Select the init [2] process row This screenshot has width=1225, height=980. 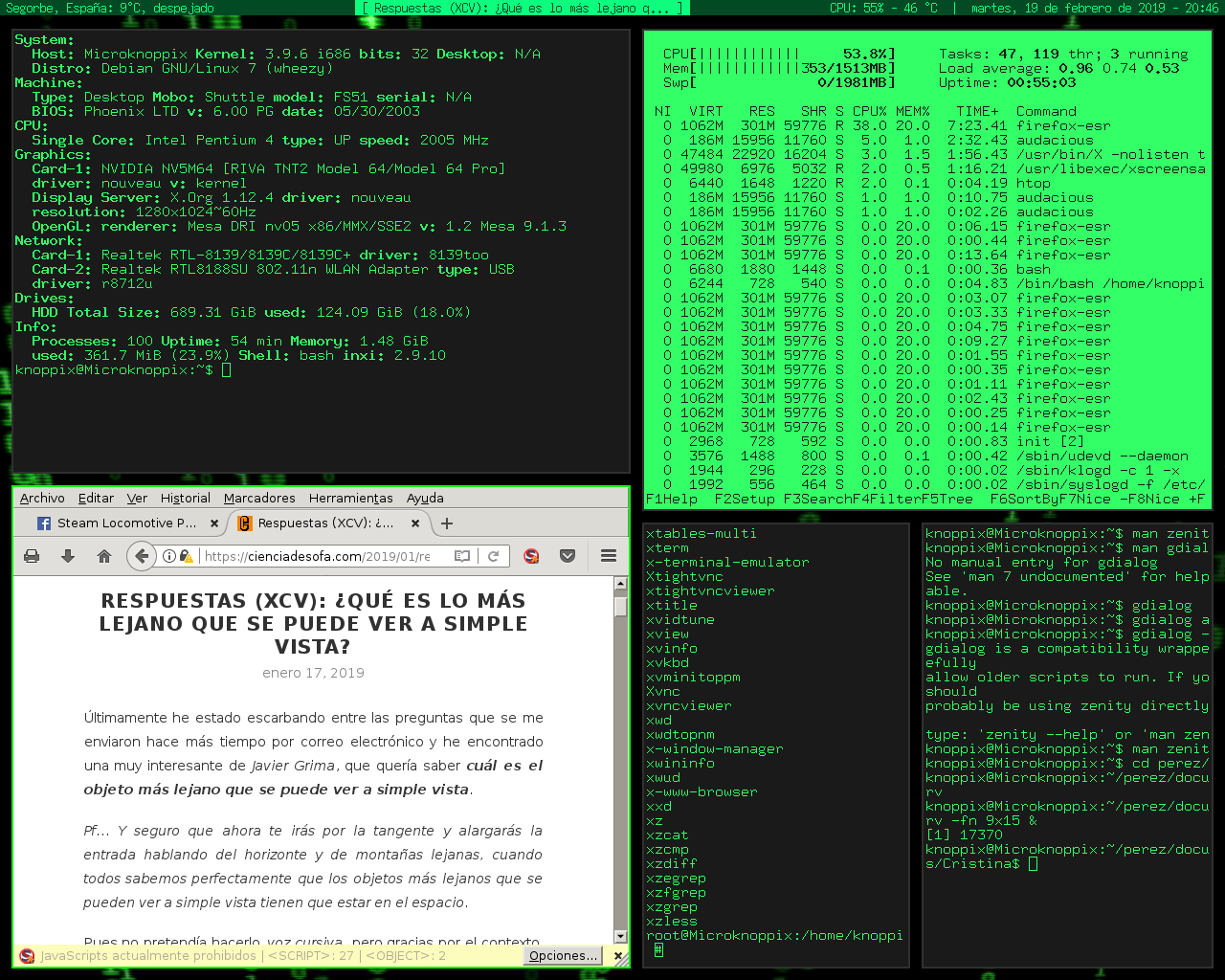tap(925, 441)
